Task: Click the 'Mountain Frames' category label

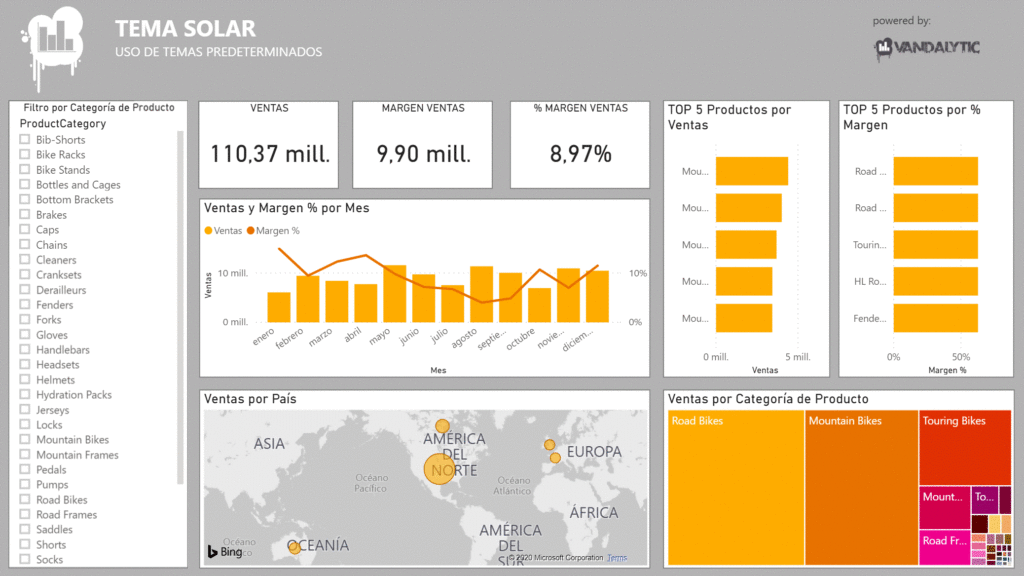Action: coord(77,455)
